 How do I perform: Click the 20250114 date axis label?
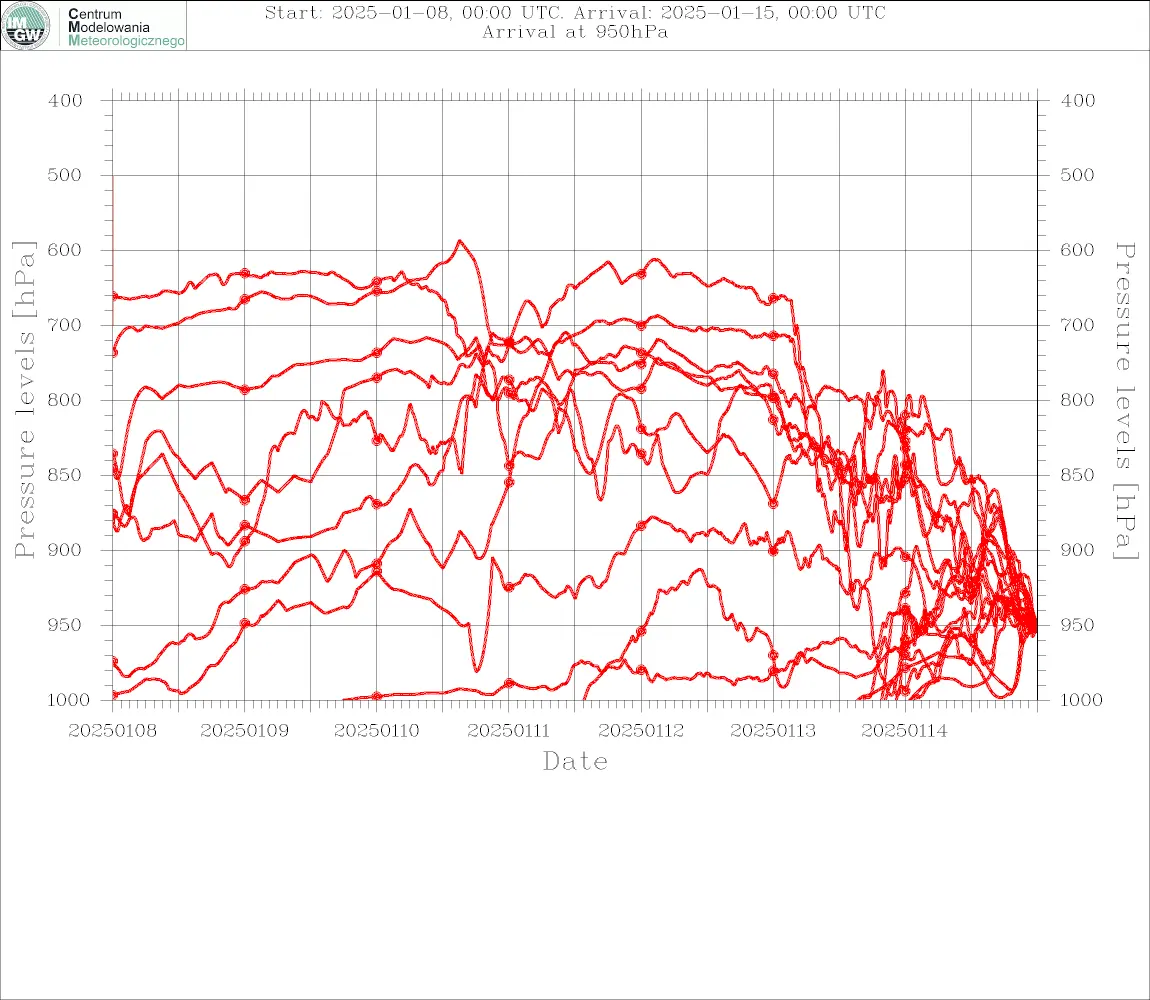tap(904, 731)
